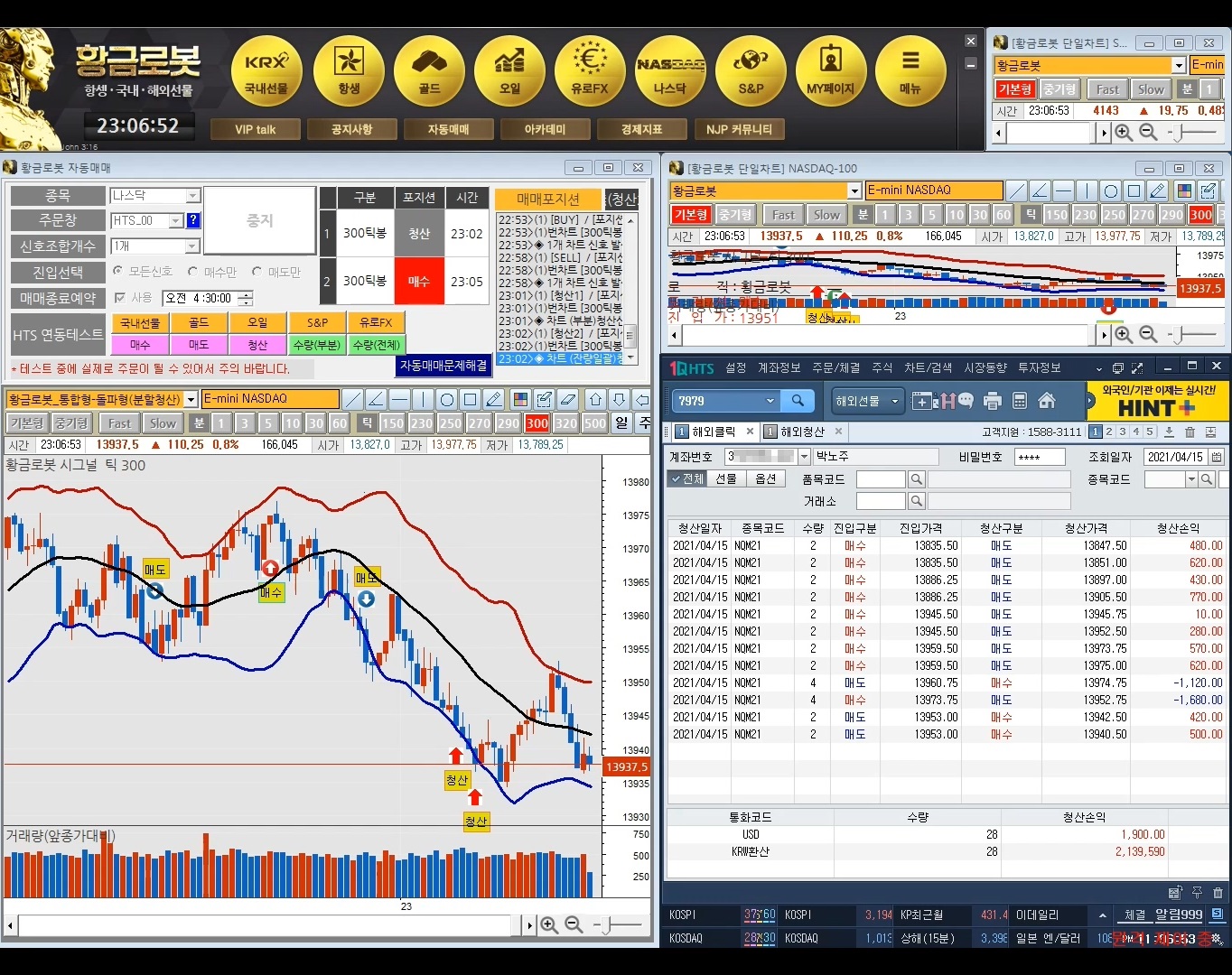The image size is (1232, 975).
Task: Expand 계좌번호 account dropdown
Action: [804, 457]
